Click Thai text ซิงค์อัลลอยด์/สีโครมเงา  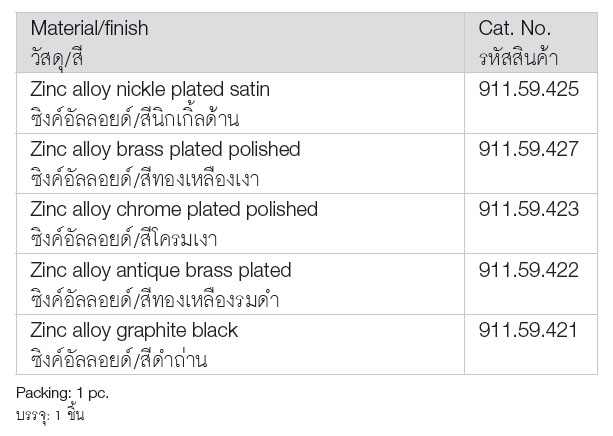[124, 239]
